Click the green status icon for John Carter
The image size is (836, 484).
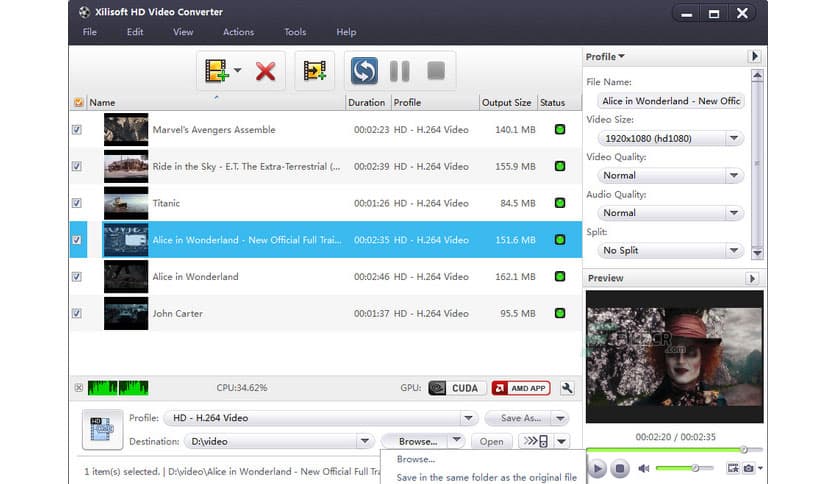pos(560,313)
